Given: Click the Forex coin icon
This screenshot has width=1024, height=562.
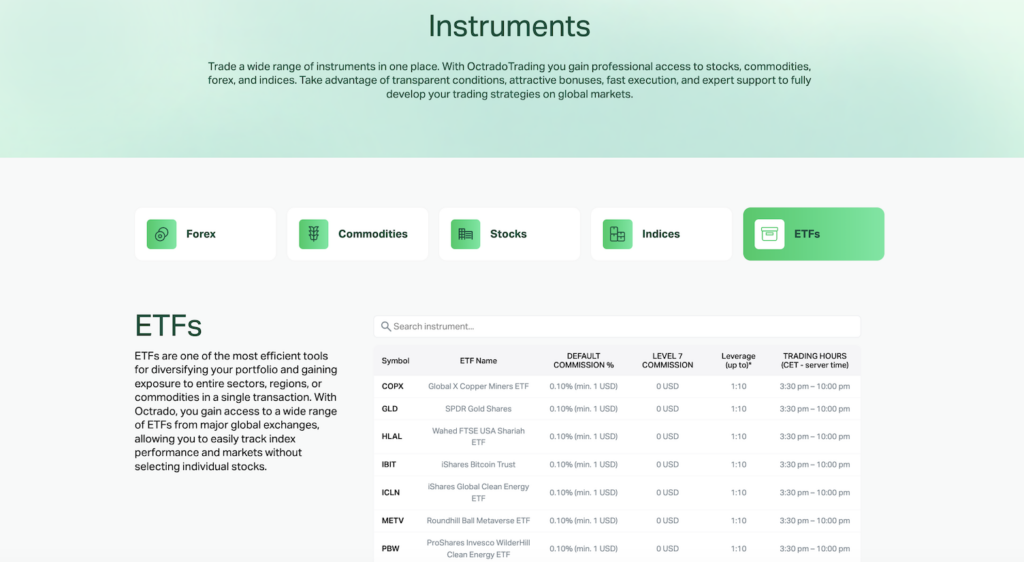Looking at the screenshot, I should click(x=161, y=234).
